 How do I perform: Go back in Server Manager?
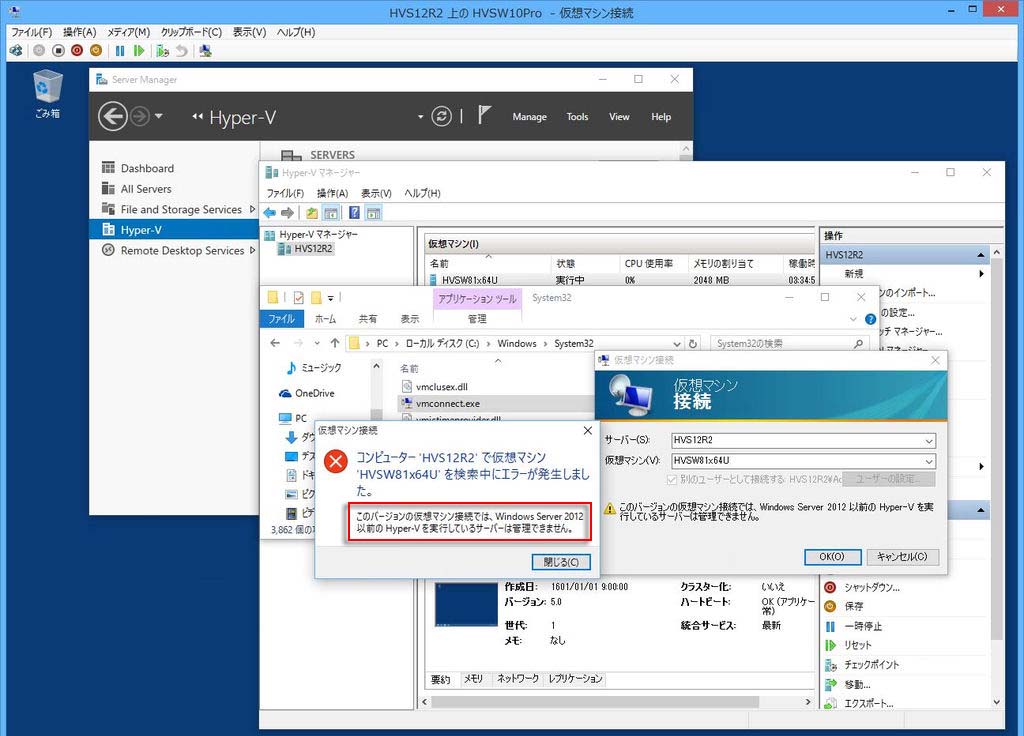(112, 117)
